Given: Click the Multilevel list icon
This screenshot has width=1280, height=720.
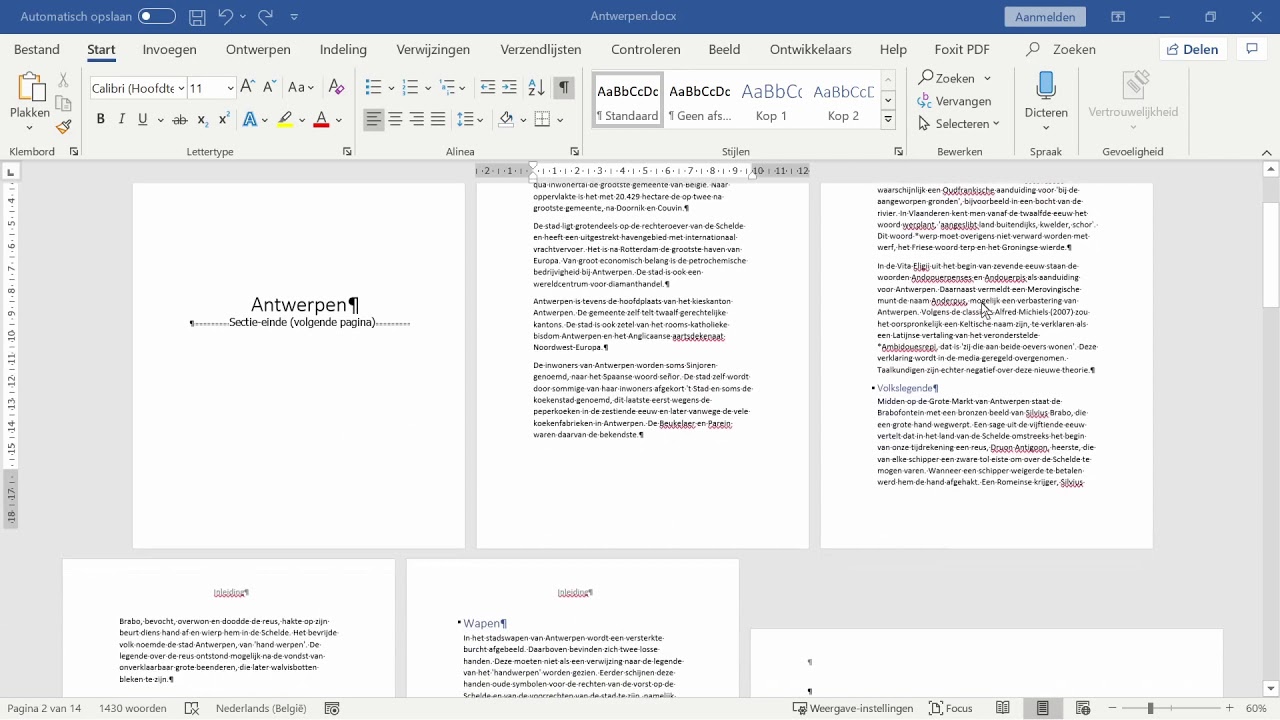Looking at the screenshot, I should coord(447,88).
